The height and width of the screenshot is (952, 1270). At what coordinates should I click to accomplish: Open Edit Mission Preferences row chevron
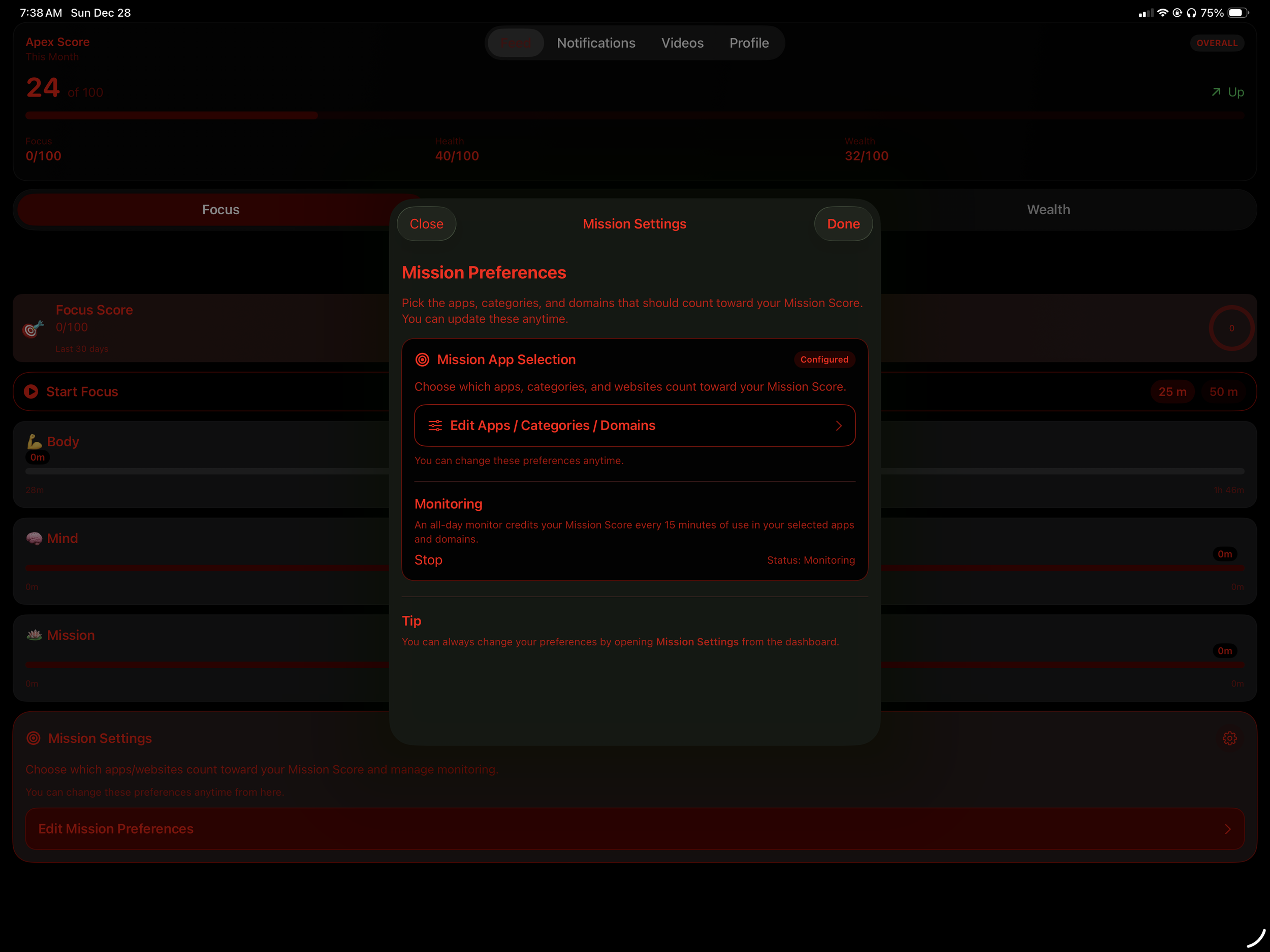(1227, 829)
